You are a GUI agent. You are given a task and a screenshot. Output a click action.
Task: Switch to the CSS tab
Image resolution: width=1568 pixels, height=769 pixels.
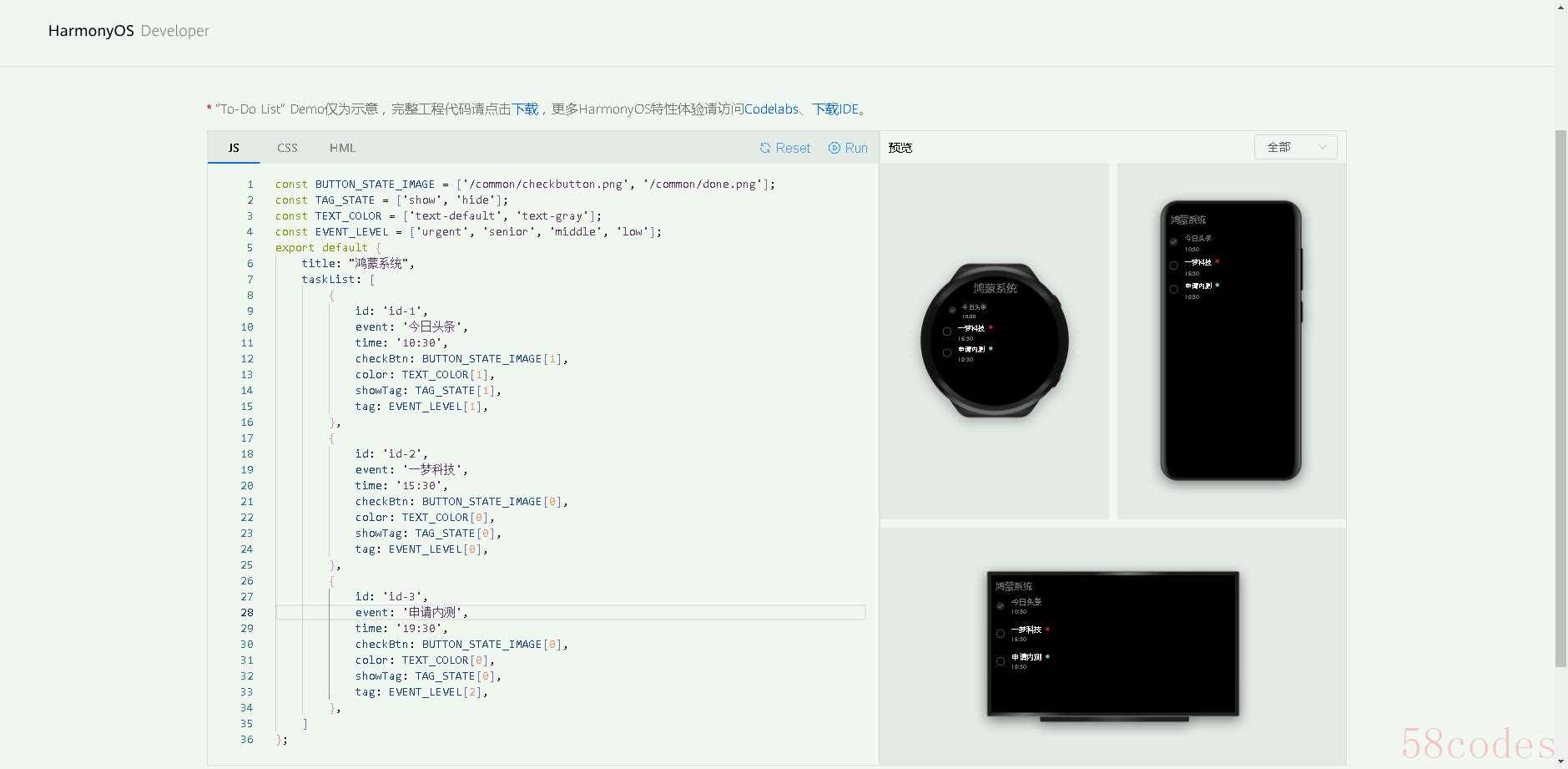point(287,148)
